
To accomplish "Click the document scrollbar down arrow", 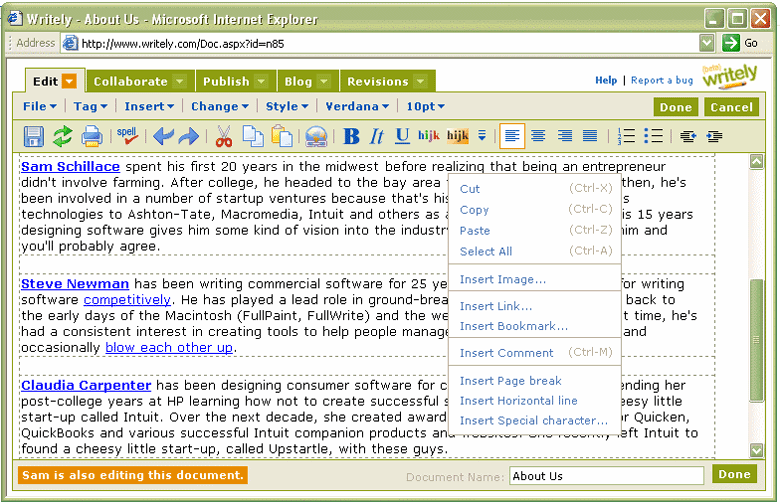I will pos(756,450).
